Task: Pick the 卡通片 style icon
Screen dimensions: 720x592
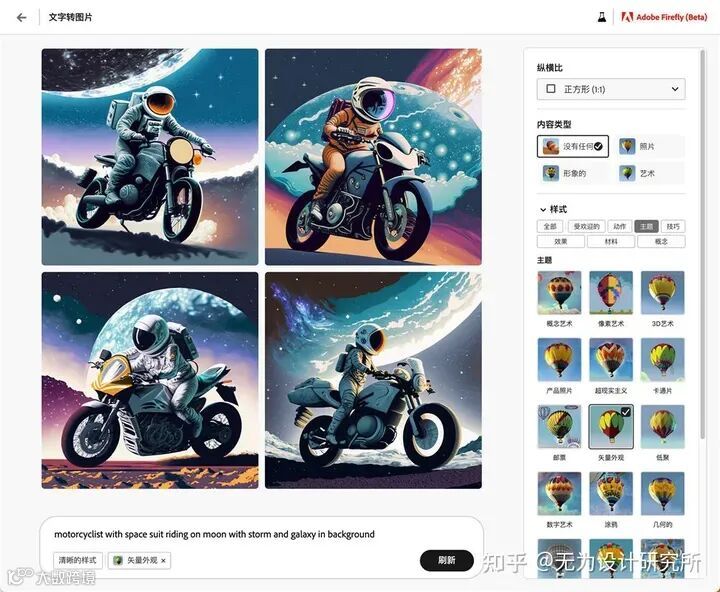Action: (x=662, y=360)
